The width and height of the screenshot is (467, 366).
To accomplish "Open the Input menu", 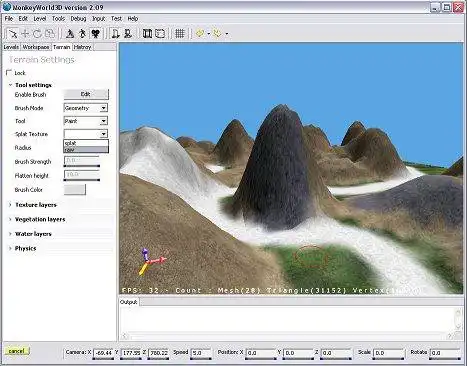I will pos(98,19).
